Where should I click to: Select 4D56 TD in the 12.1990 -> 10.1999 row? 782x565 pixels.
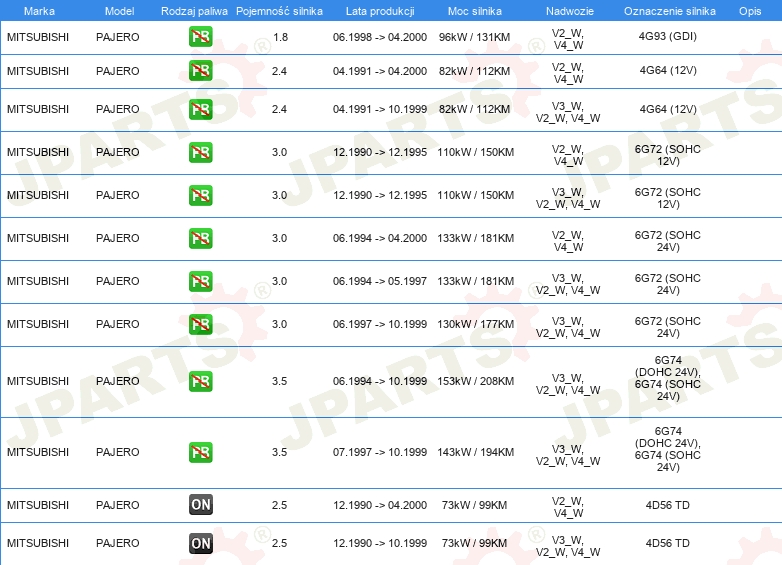pyautogui.click(x=668, y=543)
